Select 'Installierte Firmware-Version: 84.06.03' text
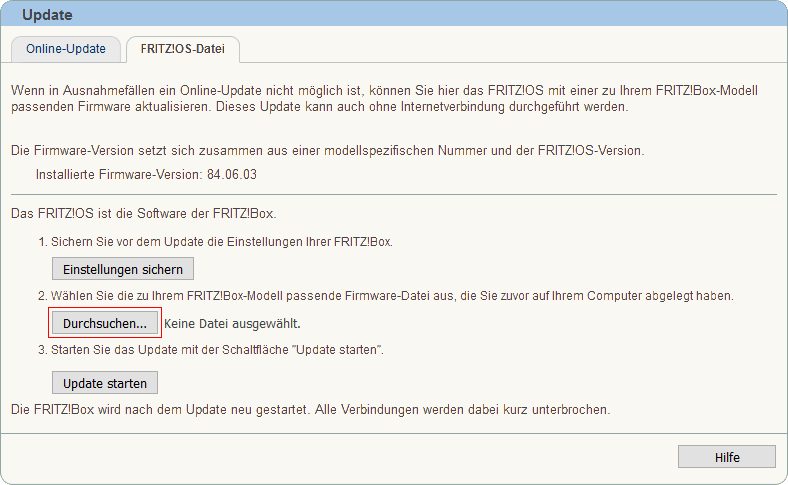Image resolution: width=788 pixels, height=485 pixels. point(146,174)
